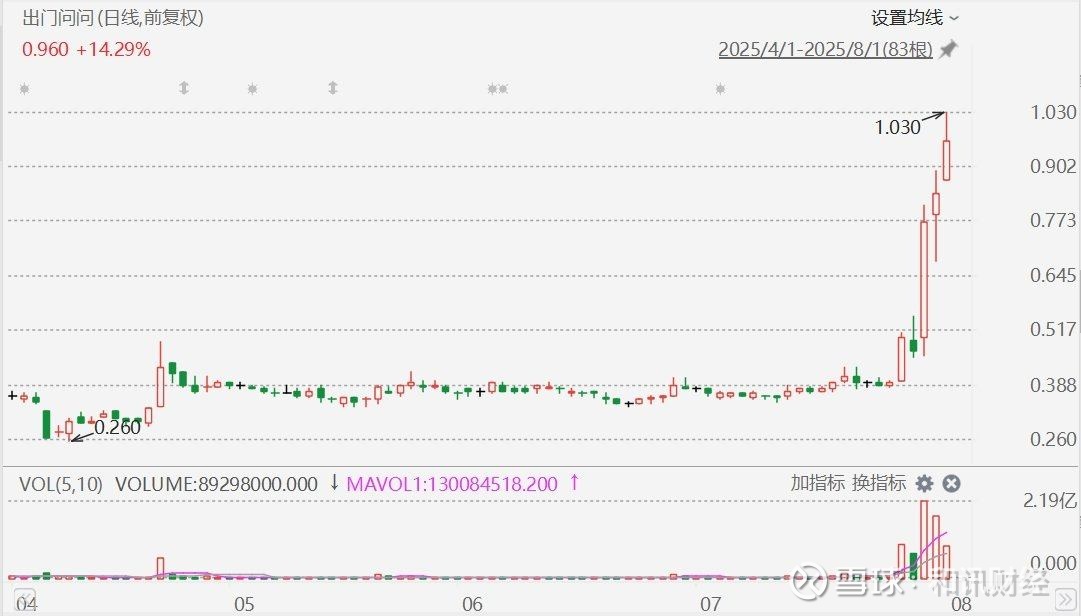Open the 设置均线 dropdown
Screen dimensions: 1081x616
[914, 18]
